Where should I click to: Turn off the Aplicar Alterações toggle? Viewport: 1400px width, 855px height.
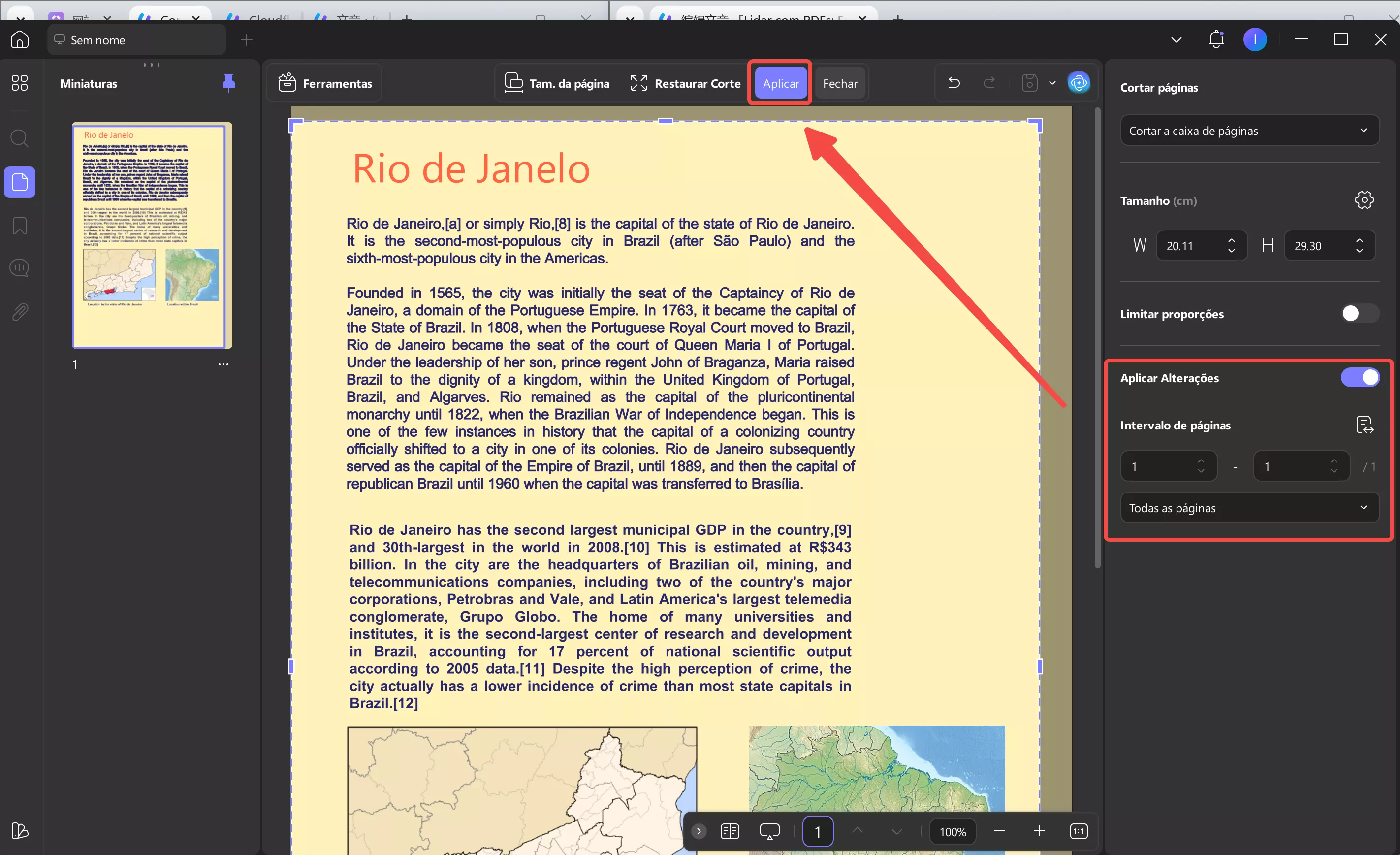pyautogui.click(x=1359, y=377)
